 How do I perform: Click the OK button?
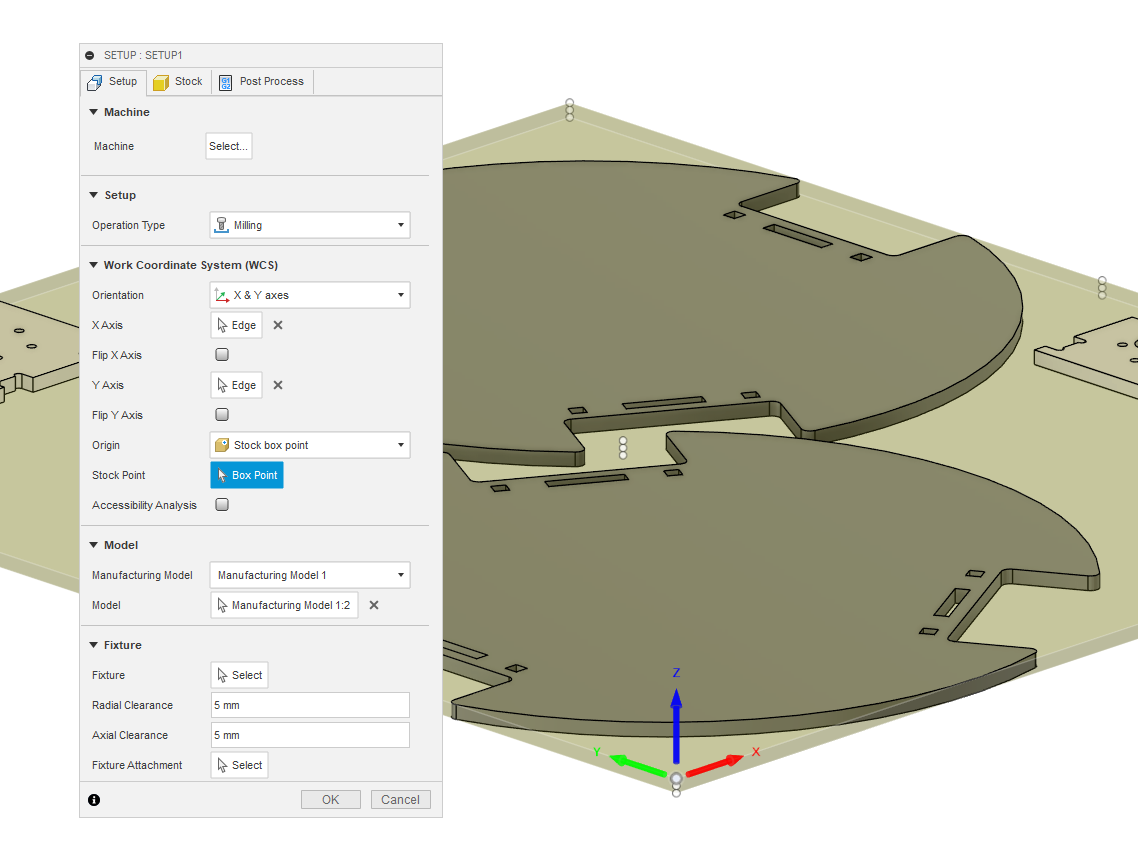point(331,800)
